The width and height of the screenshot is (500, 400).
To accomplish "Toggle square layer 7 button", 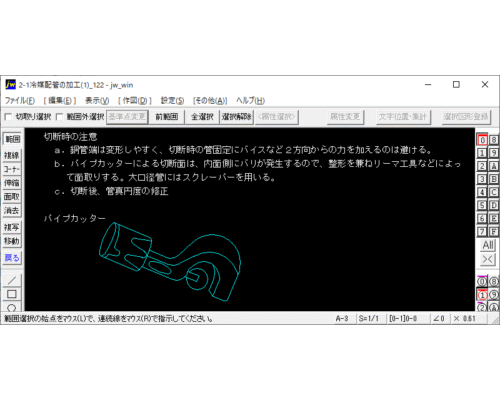I will pos(482,231).
